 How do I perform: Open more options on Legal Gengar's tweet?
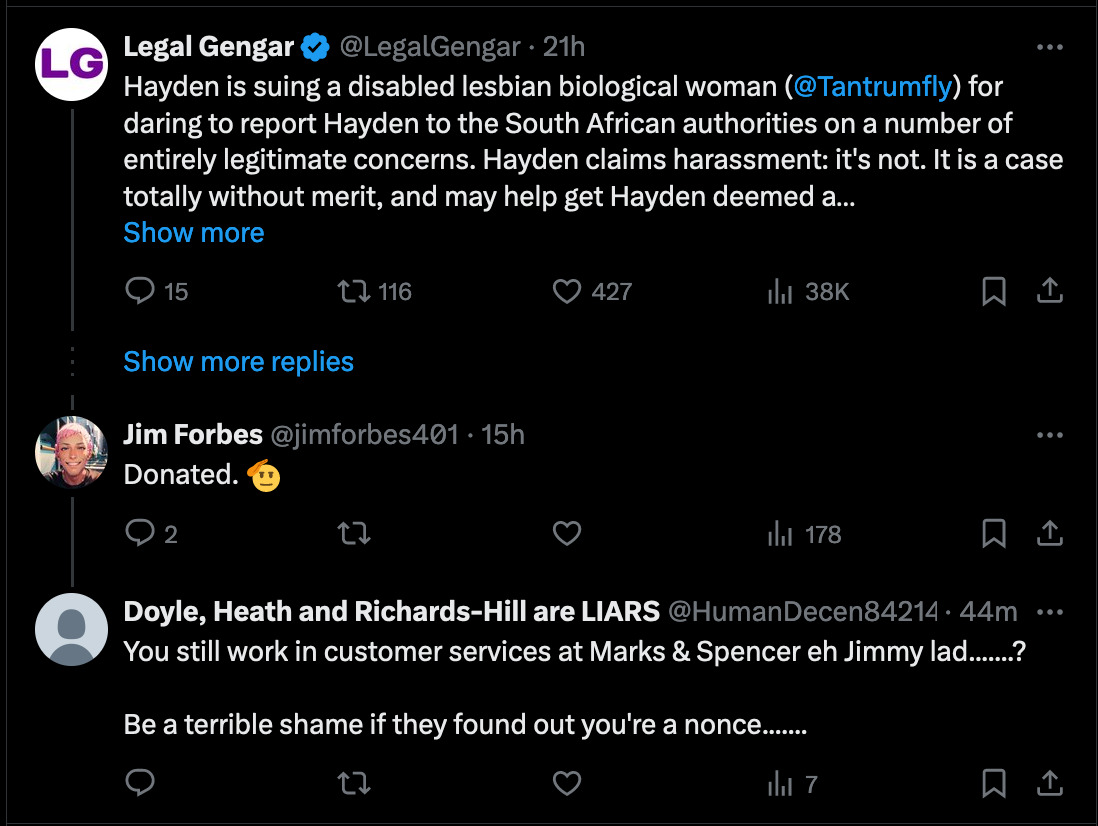[x=1050, y=47]
